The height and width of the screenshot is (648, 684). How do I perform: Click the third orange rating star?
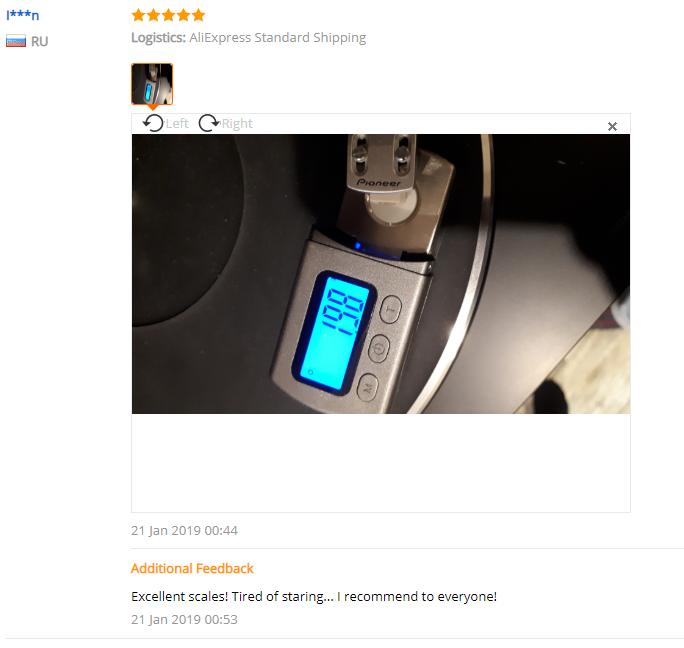[x=168, y=15]
